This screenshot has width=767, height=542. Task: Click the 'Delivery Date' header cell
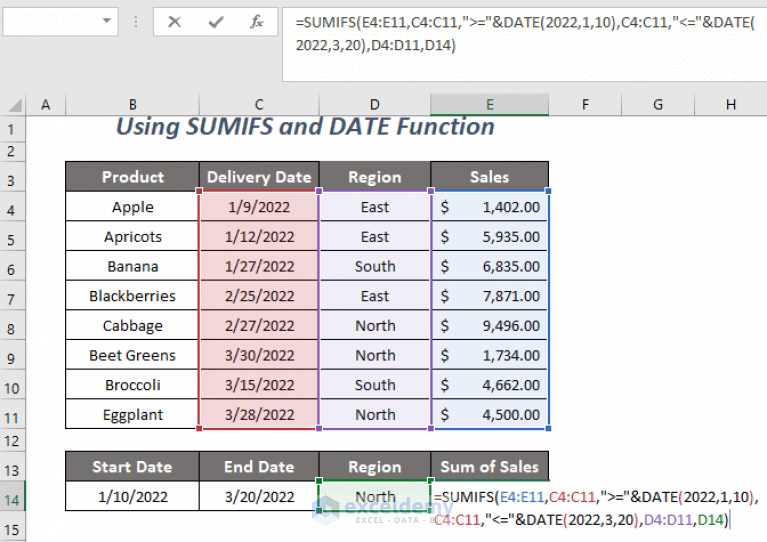(259, 177)
